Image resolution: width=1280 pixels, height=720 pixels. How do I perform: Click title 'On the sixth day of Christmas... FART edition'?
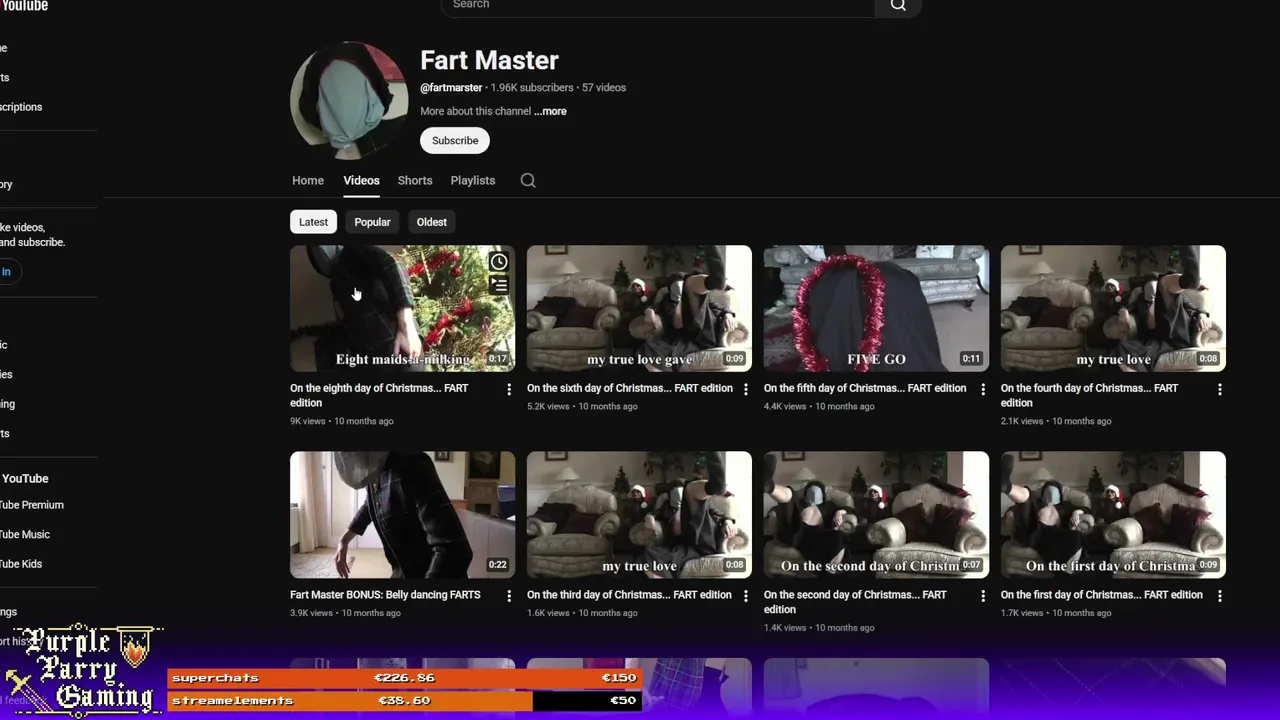point(630,388)
